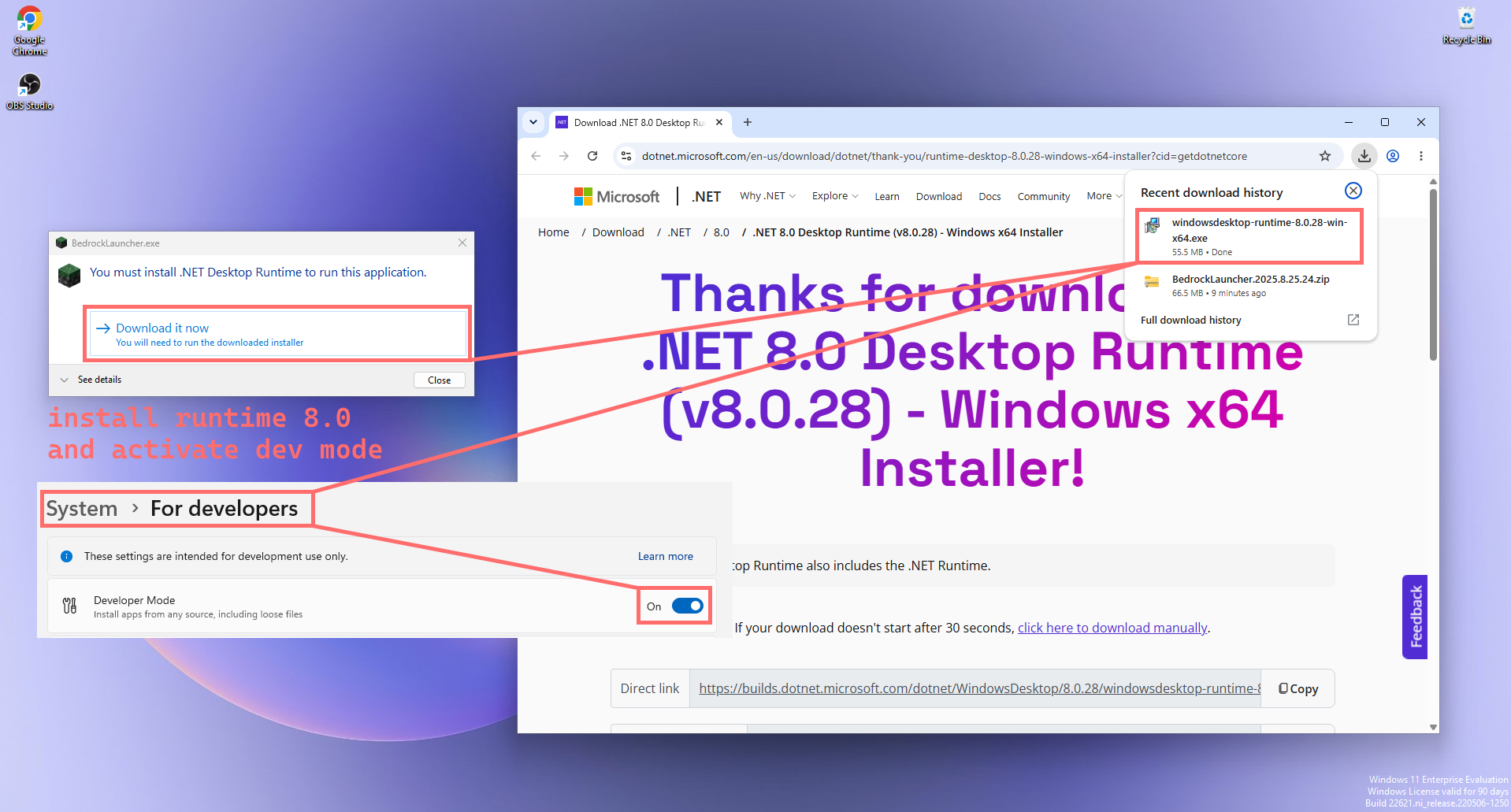Open windowsdesktop-runtime-8.0.28 download entry
This screenshot has height=812, width=1511.
point(1249,236)
